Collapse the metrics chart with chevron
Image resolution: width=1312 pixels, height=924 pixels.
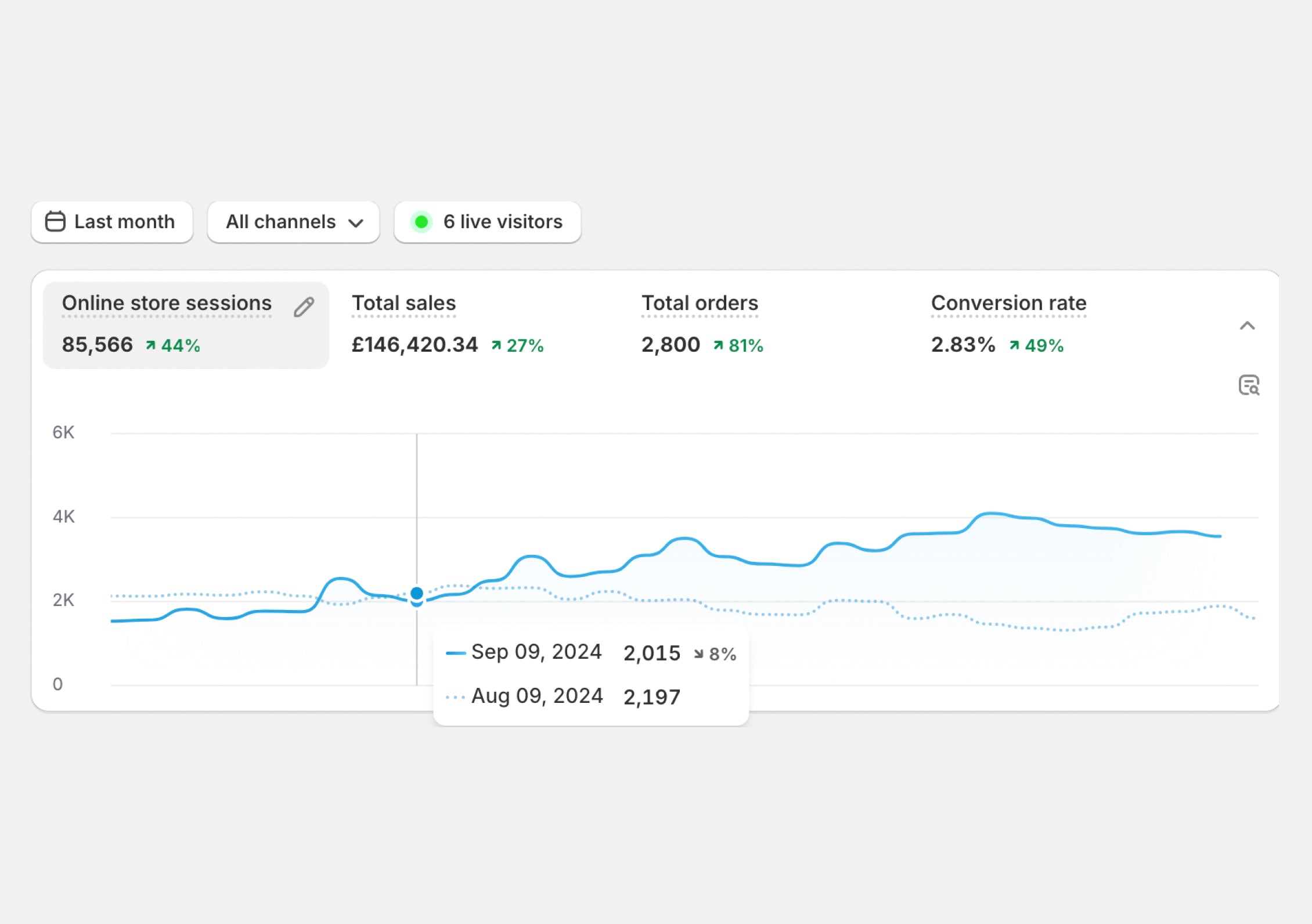click(x=1247, y=326)
